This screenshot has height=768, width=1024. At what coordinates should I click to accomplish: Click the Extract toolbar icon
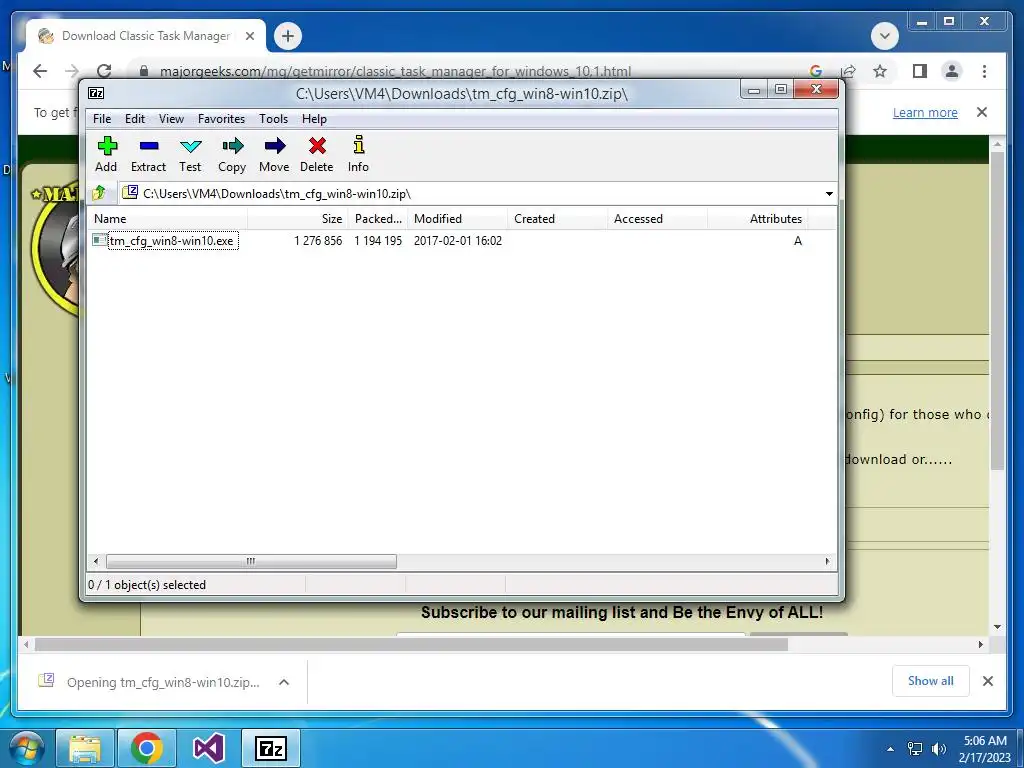pyautogui.click(x=148, y=154)
